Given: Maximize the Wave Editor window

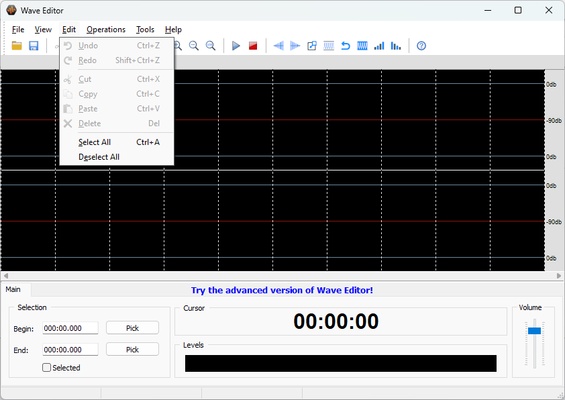Looking at the screenshot, I should click(x=518, y=10).
